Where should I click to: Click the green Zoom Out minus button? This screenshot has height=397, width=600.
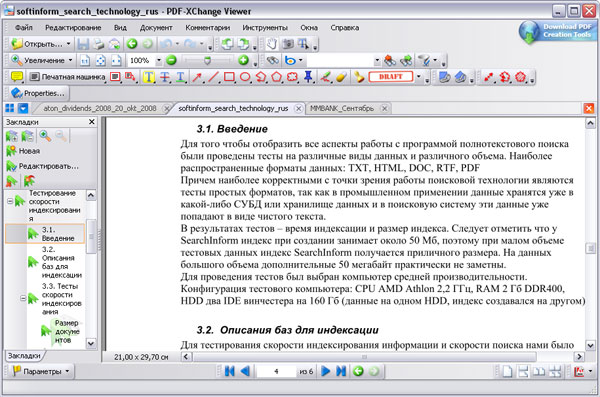[171, 60]
